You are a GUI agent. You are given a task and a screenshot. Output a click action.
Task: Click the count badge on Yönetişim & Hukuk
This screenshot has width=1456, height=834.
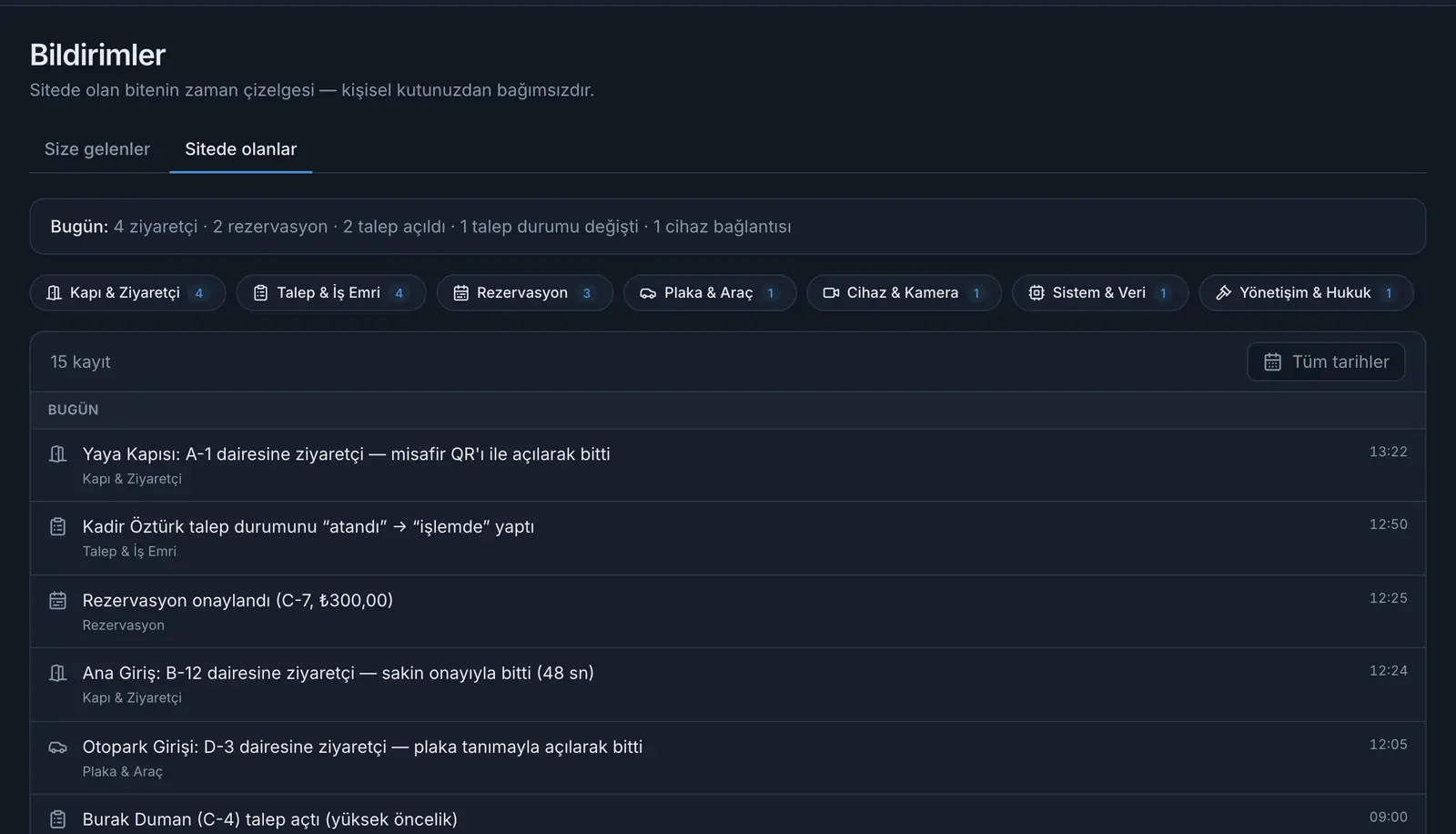1389,293
